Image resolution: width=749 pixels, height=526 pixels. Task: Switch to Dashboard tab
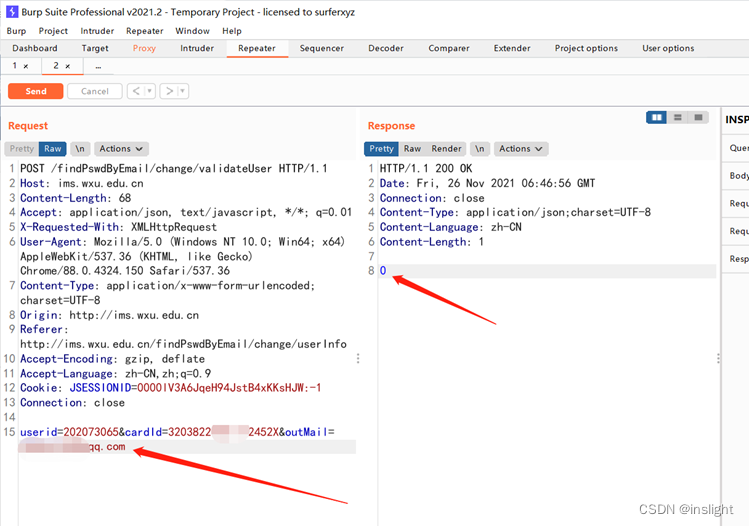point(35,48)
